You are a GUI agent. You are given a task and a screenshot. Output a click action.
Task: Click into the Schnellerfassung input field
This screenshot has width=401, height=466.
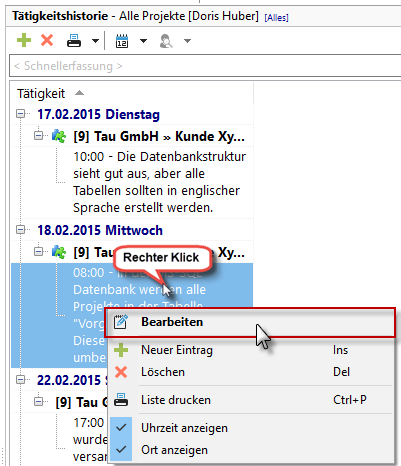point(205,66)
